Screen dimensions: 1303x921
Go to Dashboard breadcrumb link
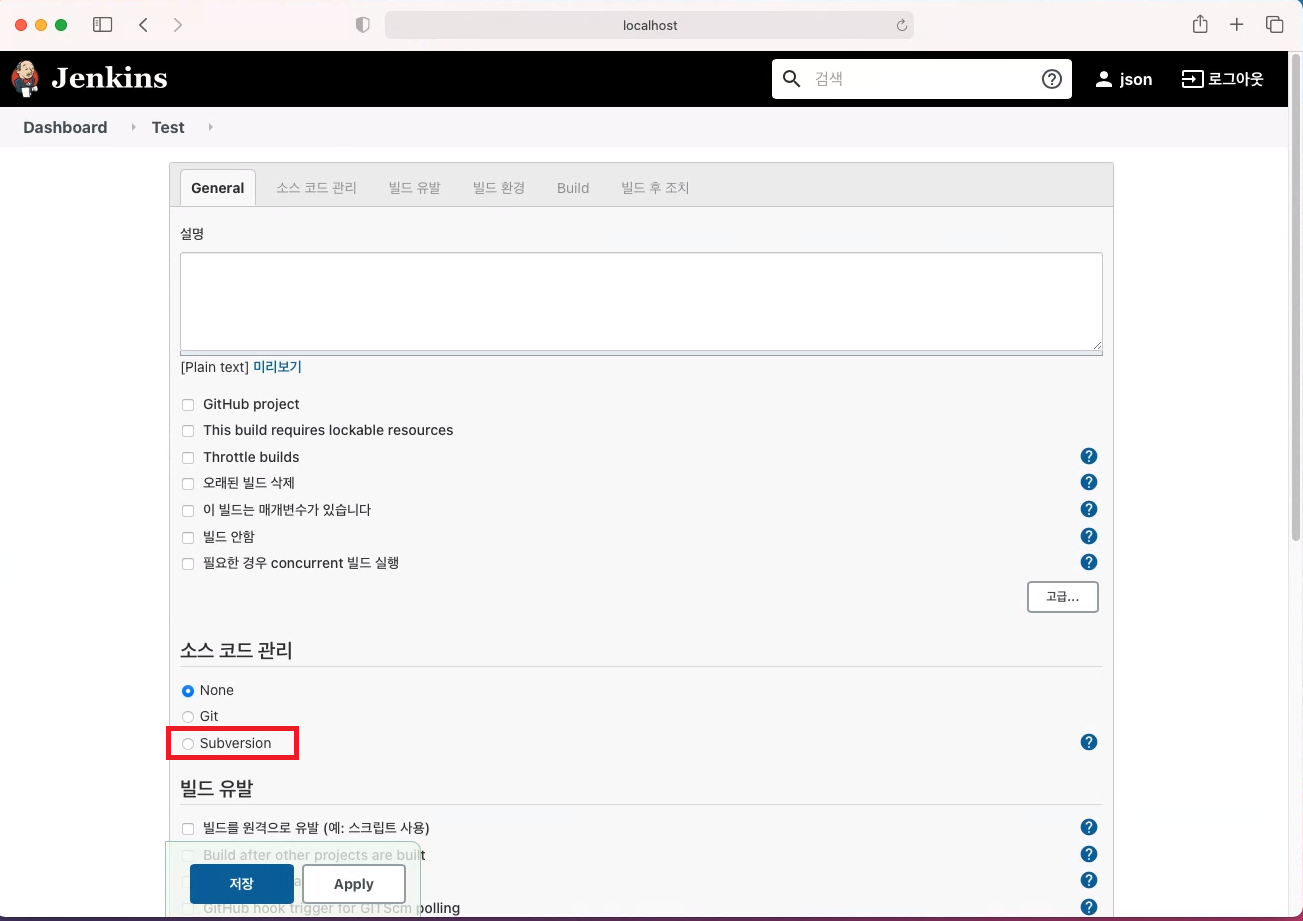[65, 127]
